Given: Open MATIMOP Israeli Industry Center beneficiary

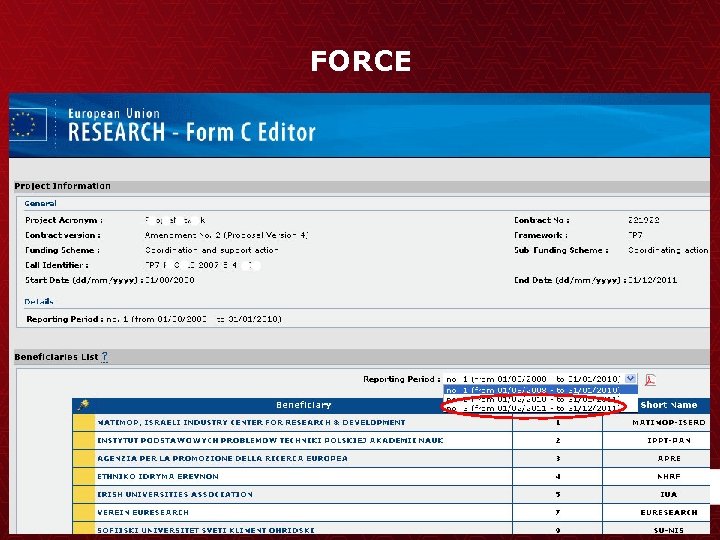Looking at the screenshot, I should (251, 422).
